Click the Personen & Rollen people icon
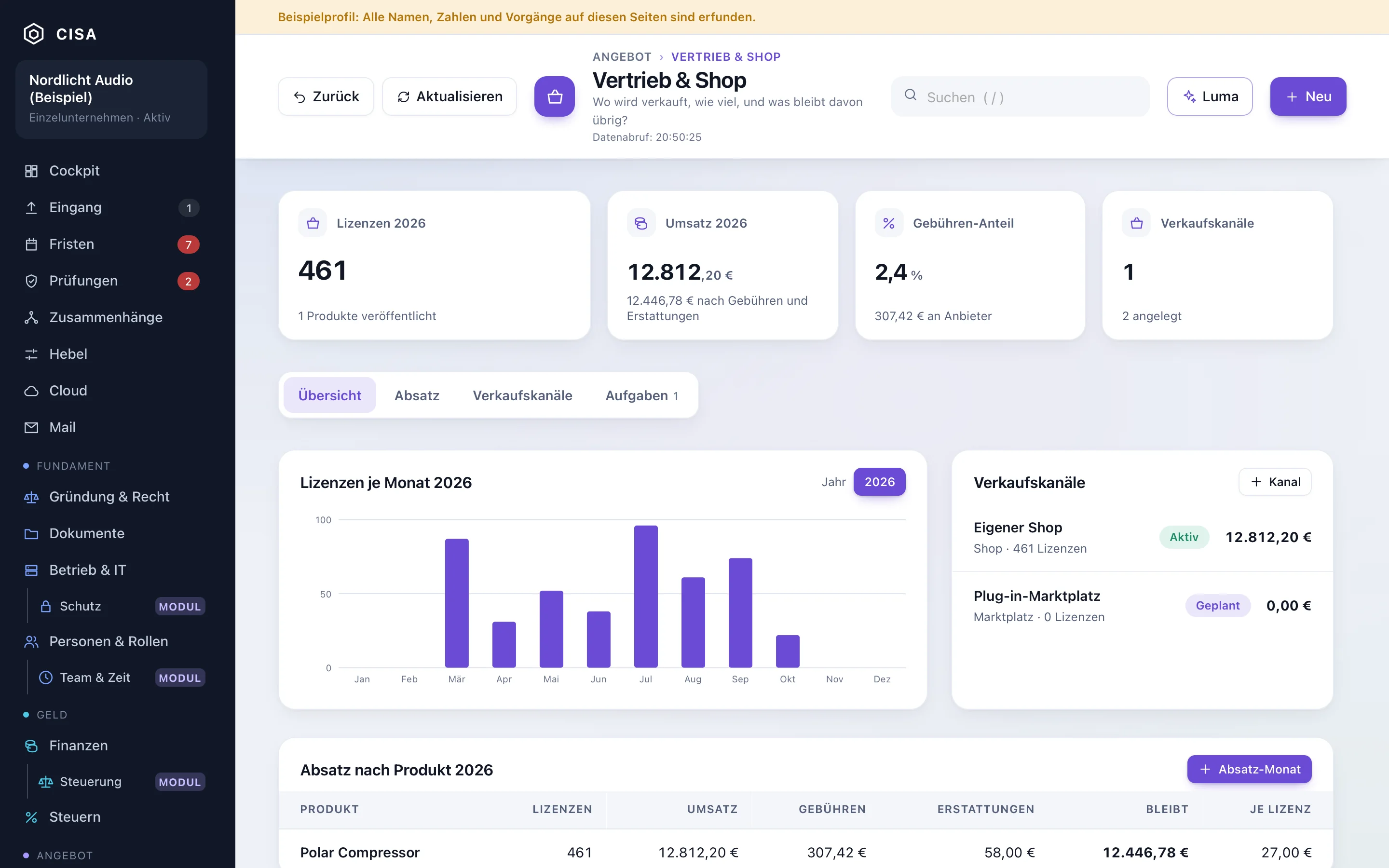This screenshot has width=1389, height=868. point(31,642)
